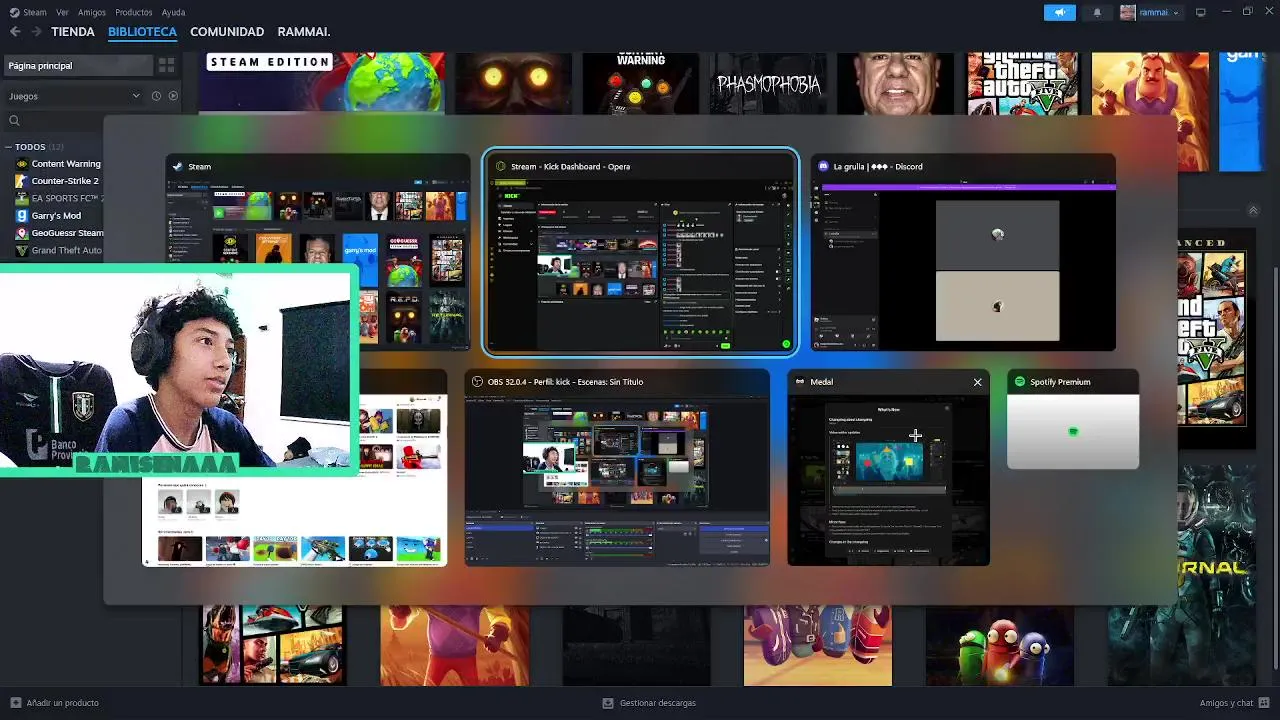Select Garry's Mod in the game list

tap(56, 215)
